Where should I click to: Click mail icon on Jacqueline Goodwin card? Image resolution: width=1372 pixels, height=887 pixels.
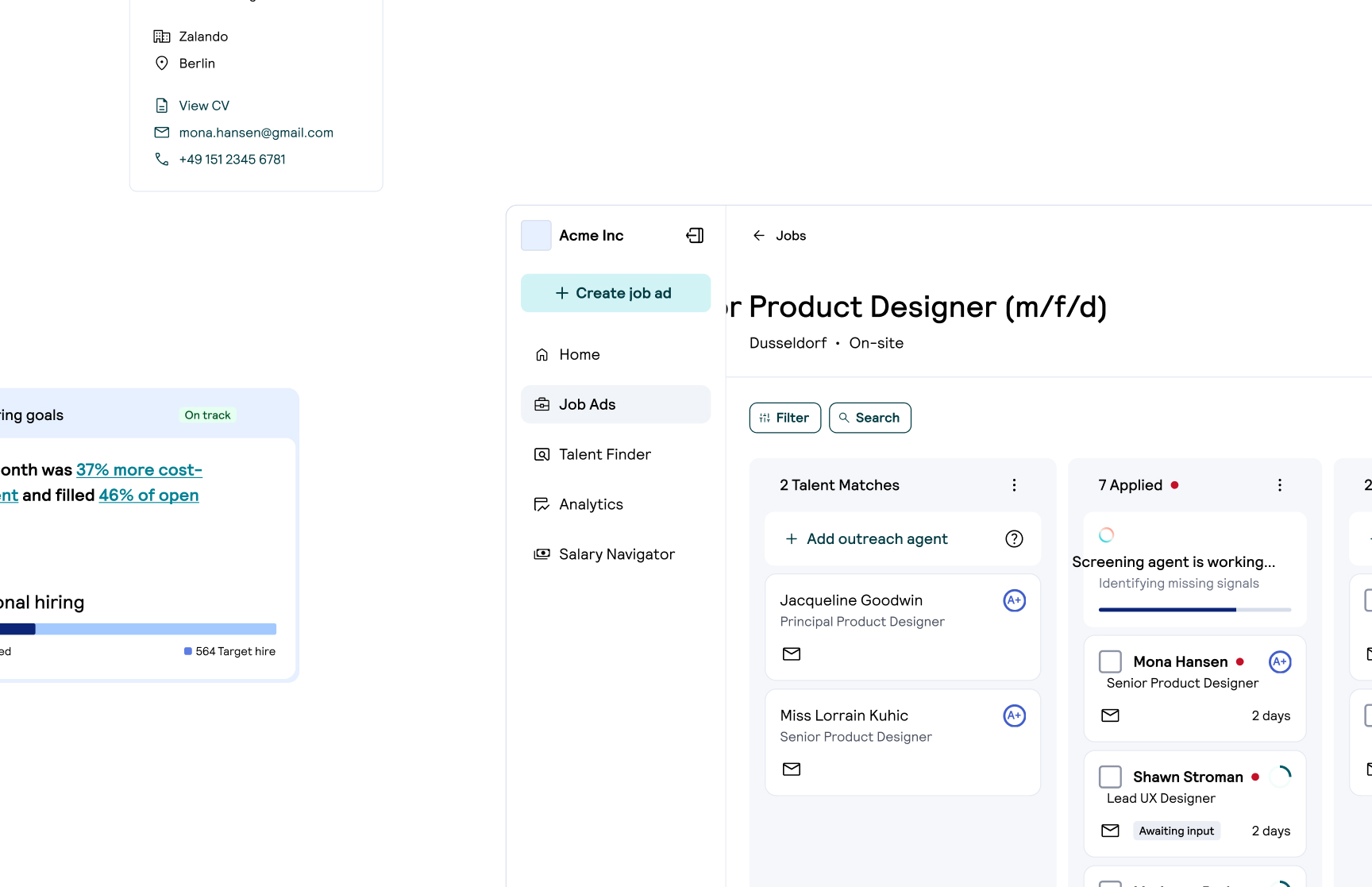792,654
